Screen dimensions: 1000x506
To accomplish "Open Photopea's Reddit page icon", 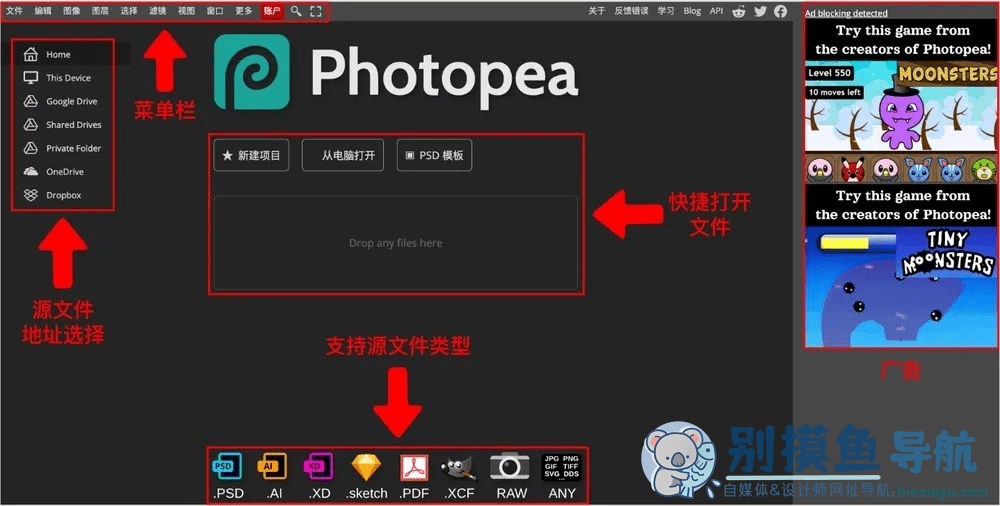I will (x=739, y=11).
